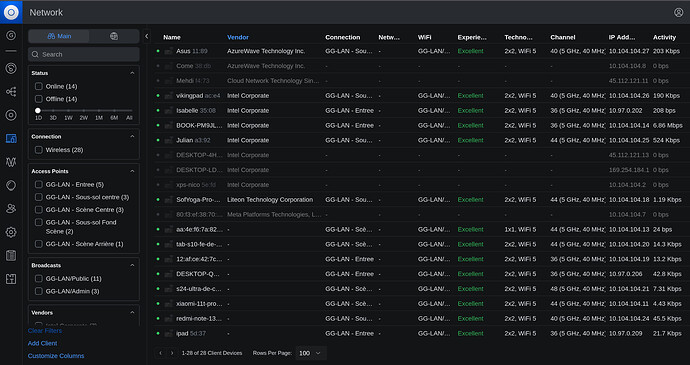Sort by the Connection column header
Screen dimensions: 690x365
click(343, 37)
